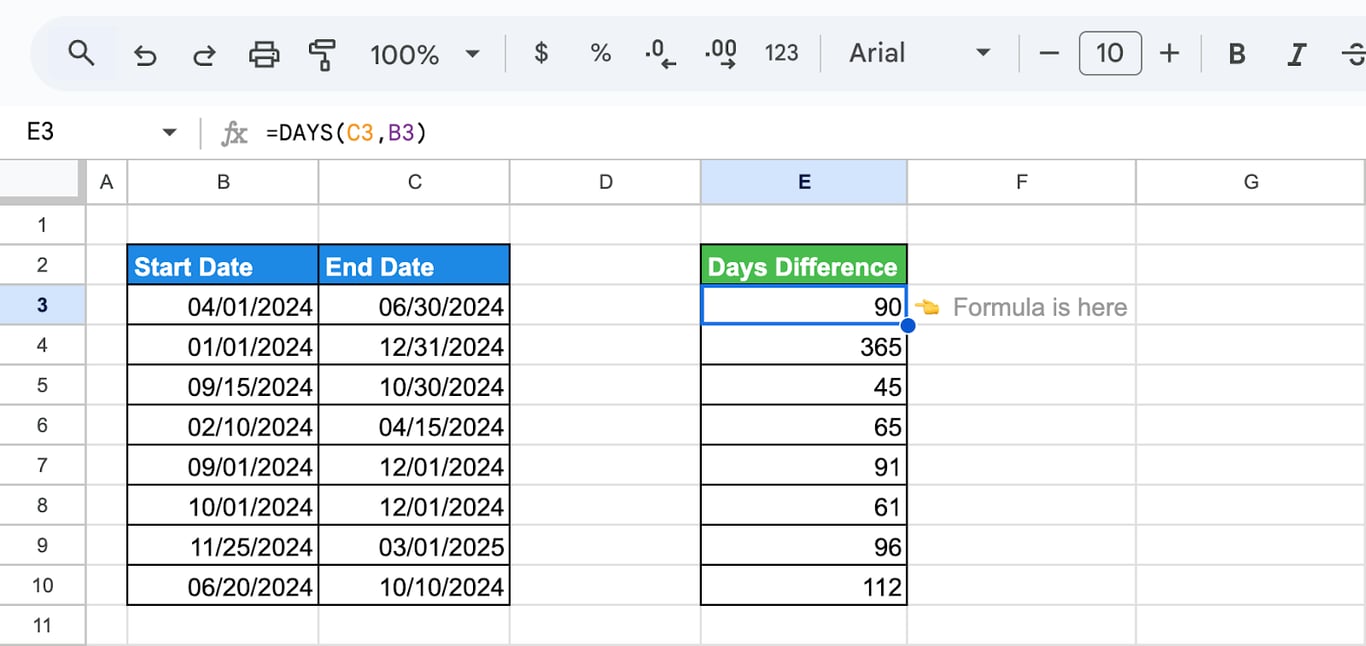This screenshot has width=1366, height=646.
Task: Decrease font size with minus button
Action: point(1049,53)
